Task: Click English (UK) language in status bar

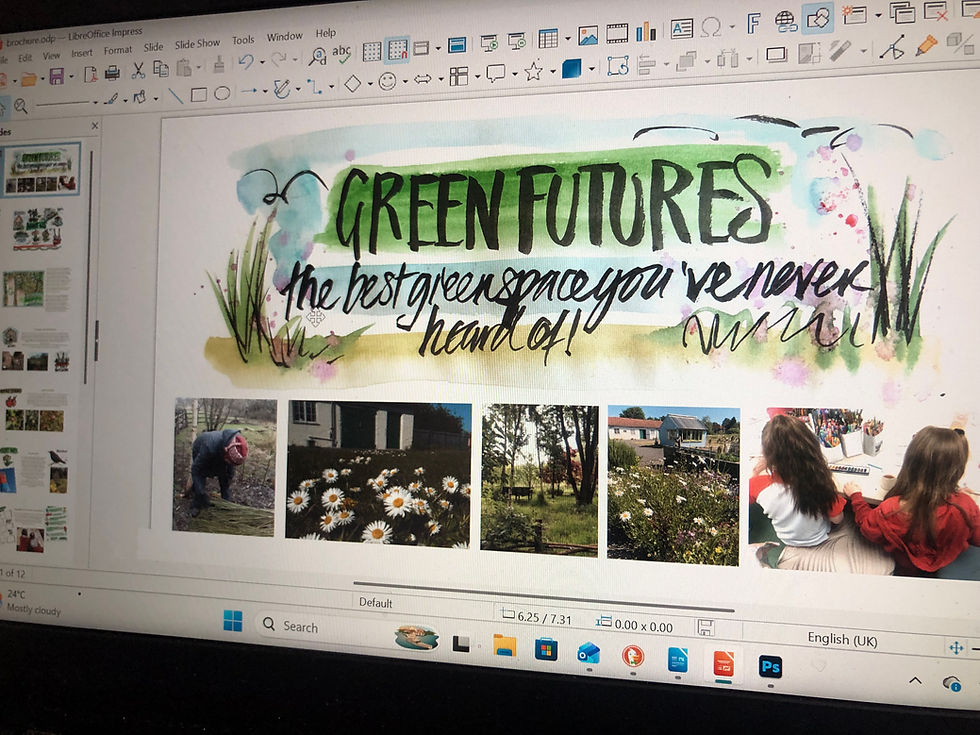Action: tap(842, 639)
